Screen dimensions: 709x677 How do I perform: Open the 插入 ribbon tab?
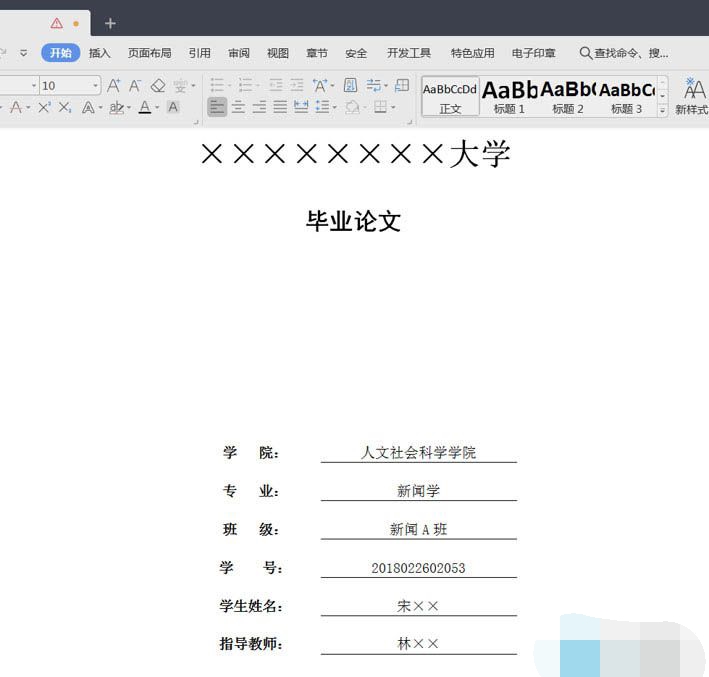coord(100,53)
